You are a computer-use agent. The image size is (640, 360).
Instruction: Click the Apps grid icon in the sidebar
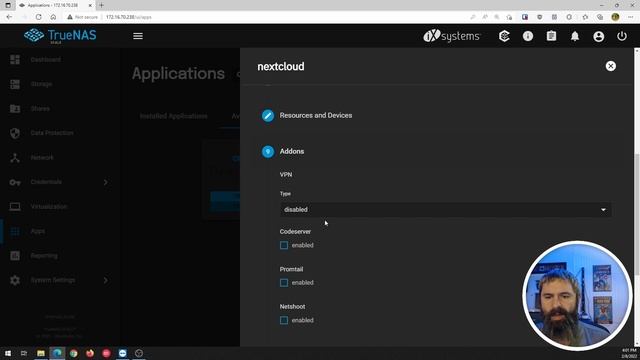point(15,231)
